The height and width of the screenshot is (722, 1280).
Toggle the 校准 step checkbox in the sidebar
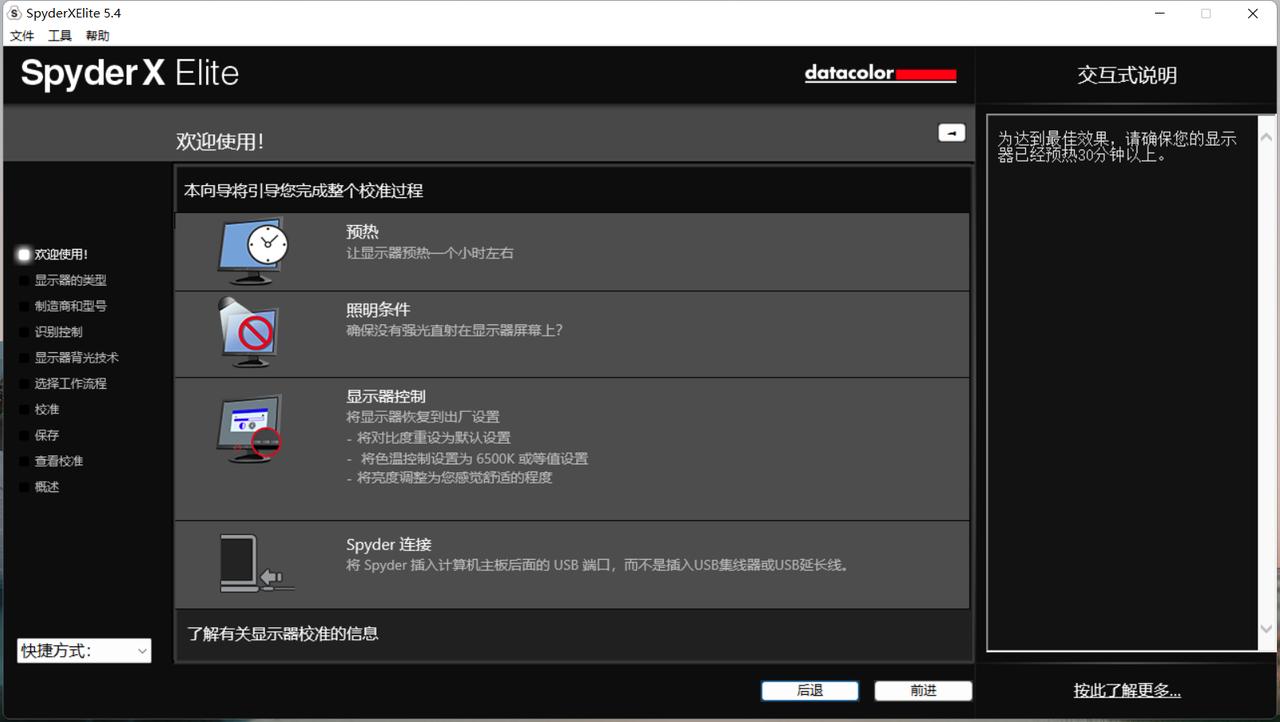(x=23, y=409)
